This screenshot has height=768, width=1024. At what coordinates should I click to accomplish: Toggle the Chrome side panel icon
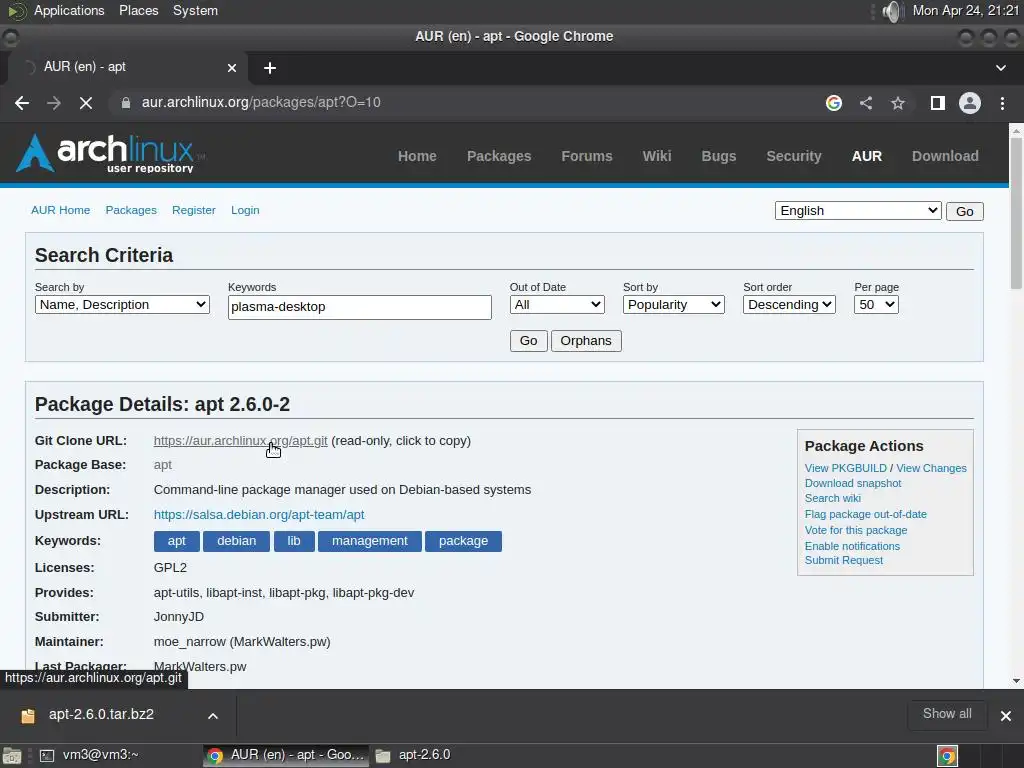pyautogui.click(x=938, y=103)
